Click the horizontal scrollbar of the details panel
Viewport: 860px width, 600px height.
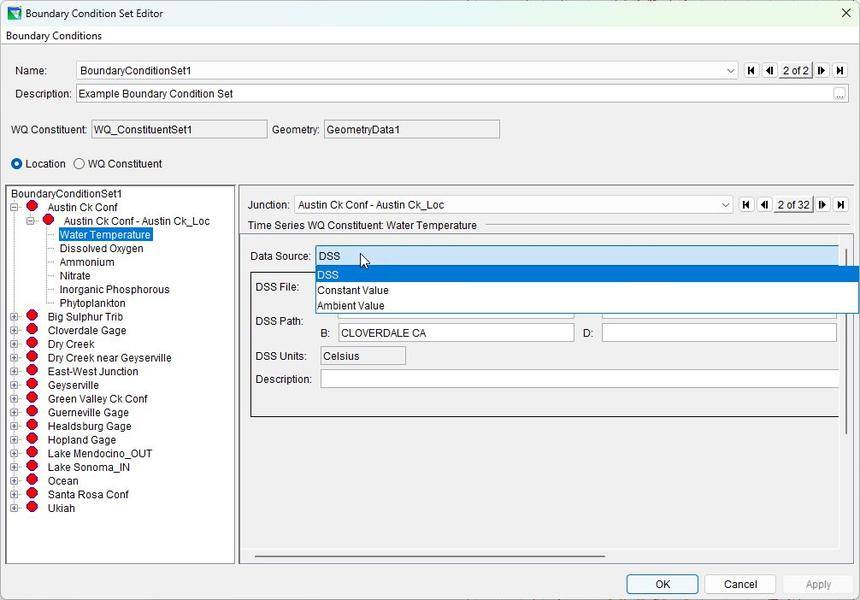(x=430, y=556)
